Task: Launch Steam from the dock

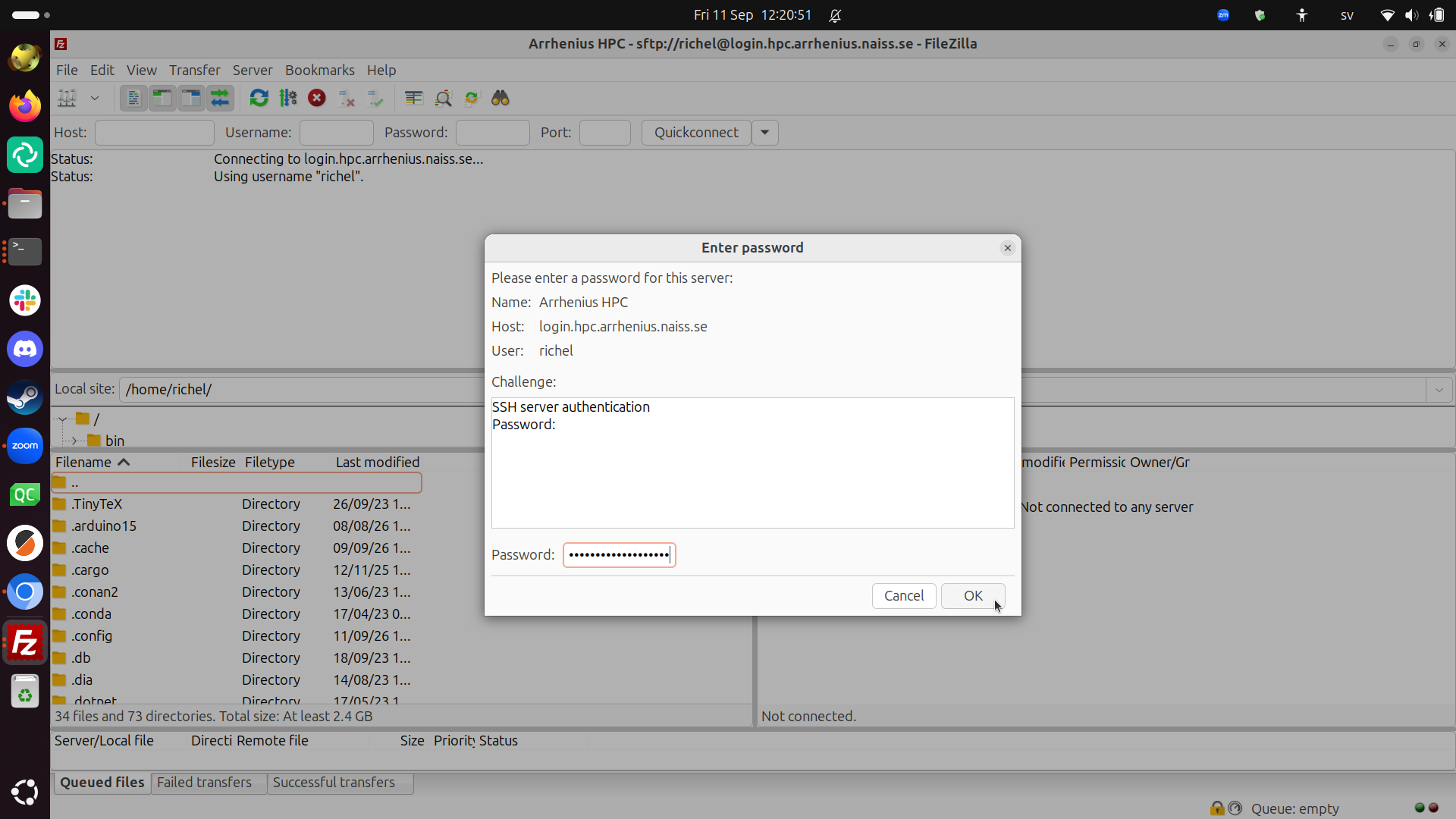Action: click(25, 397)
